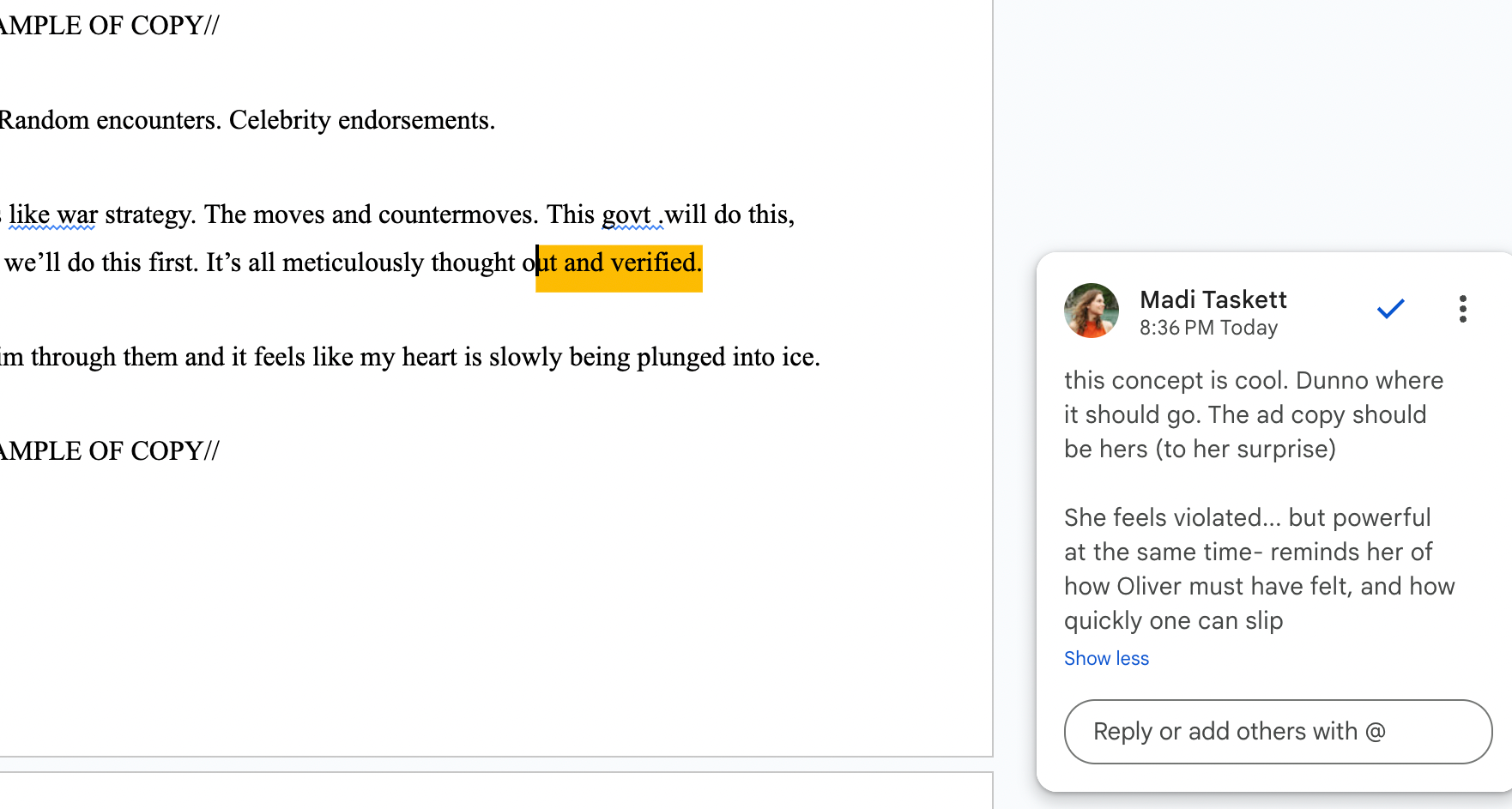Viewport: 1512px width, 809px height.
Task: Place cursor in 'Celebrity endorsements.' text
Action: pyautogui.click(x=361, y=120)
